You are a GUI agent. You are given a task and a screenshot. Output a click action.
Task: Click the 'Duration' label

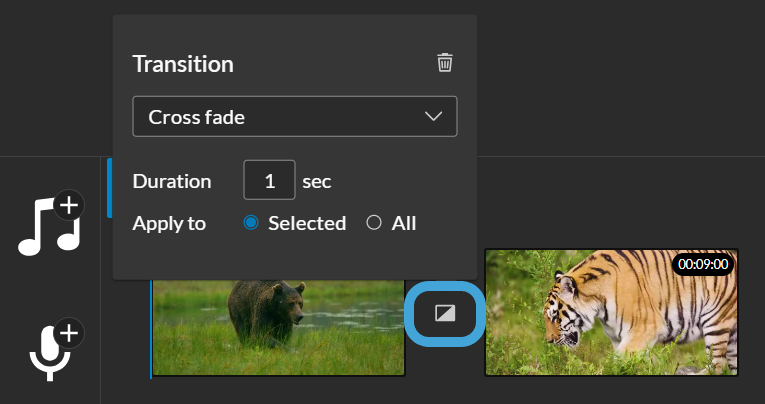pos(172,182)
